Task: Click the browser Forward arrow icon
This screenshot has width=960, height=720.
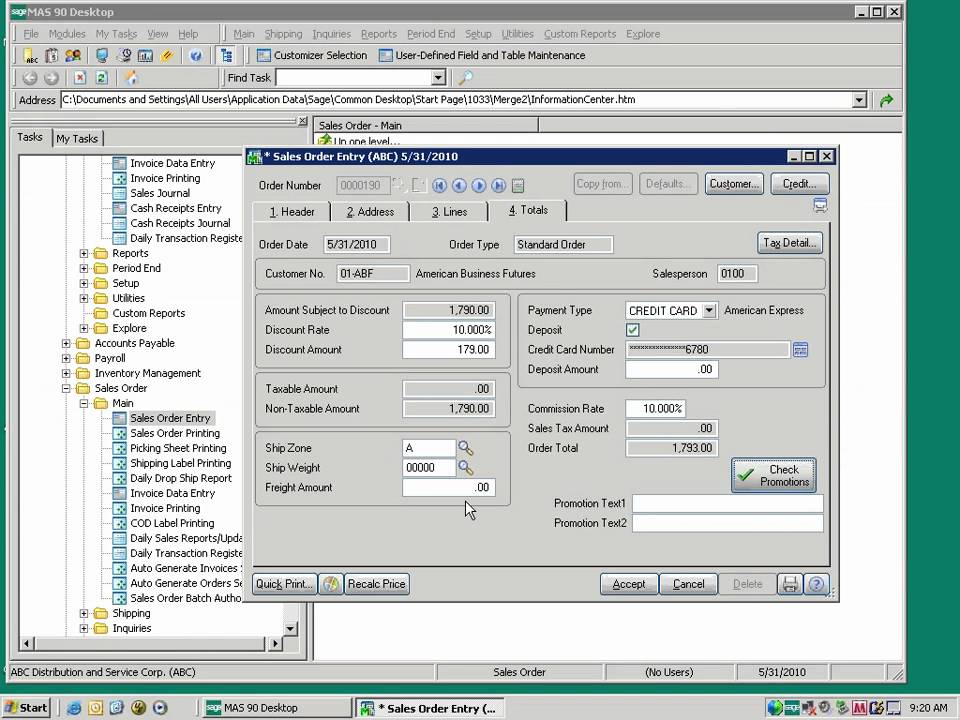Action: (51, 78)
